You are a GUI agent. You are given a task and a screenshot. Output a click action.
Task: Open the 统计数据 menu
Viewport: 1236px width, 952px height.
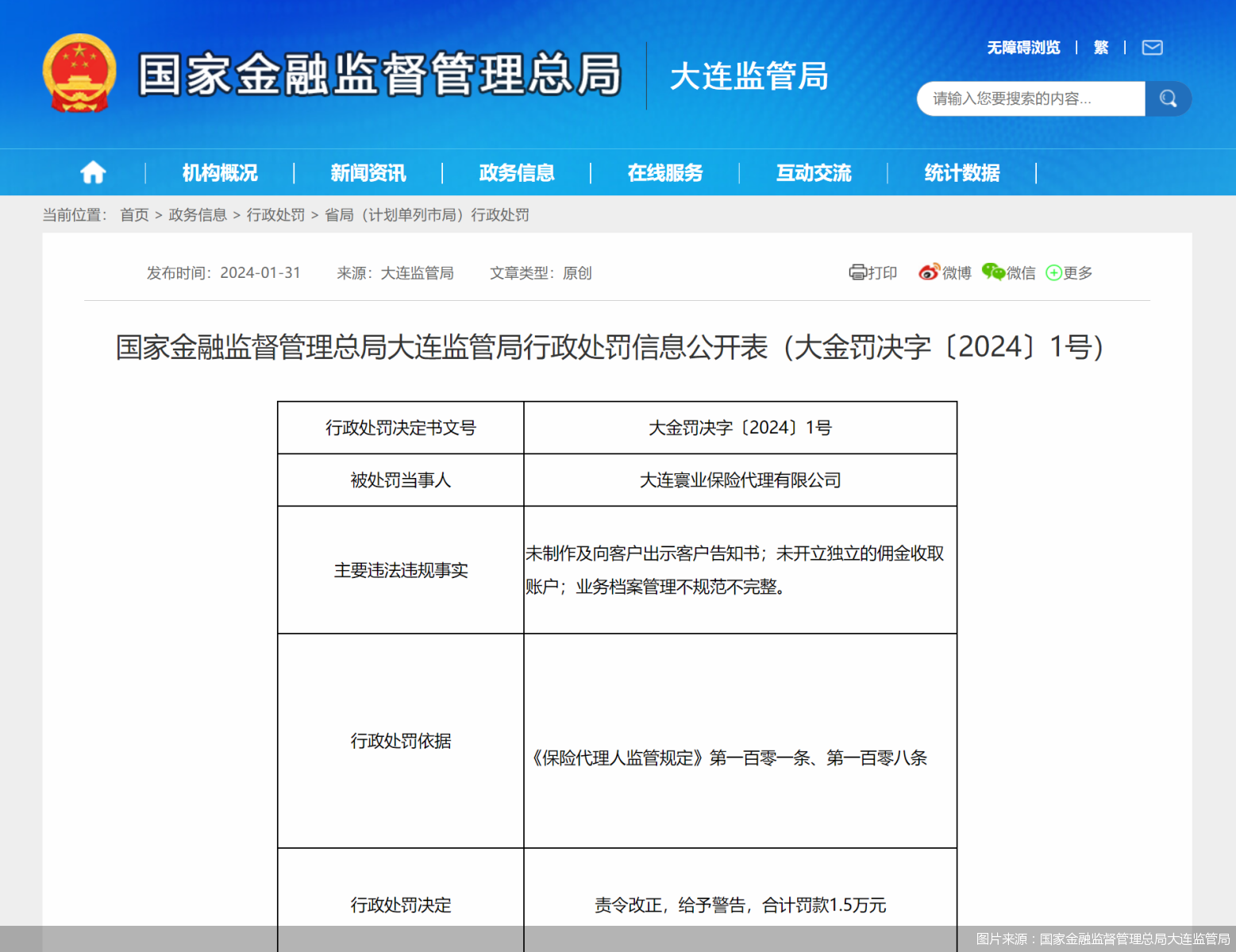point(962,172)
